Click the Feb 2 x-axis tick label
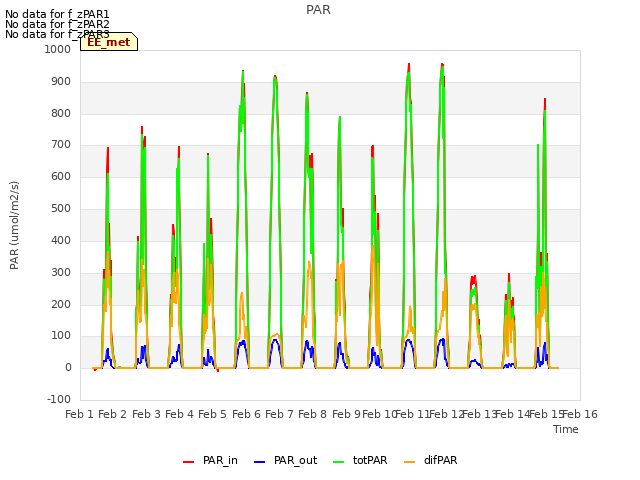The width and height of the screenshot is (640, 480). [113, 414]
